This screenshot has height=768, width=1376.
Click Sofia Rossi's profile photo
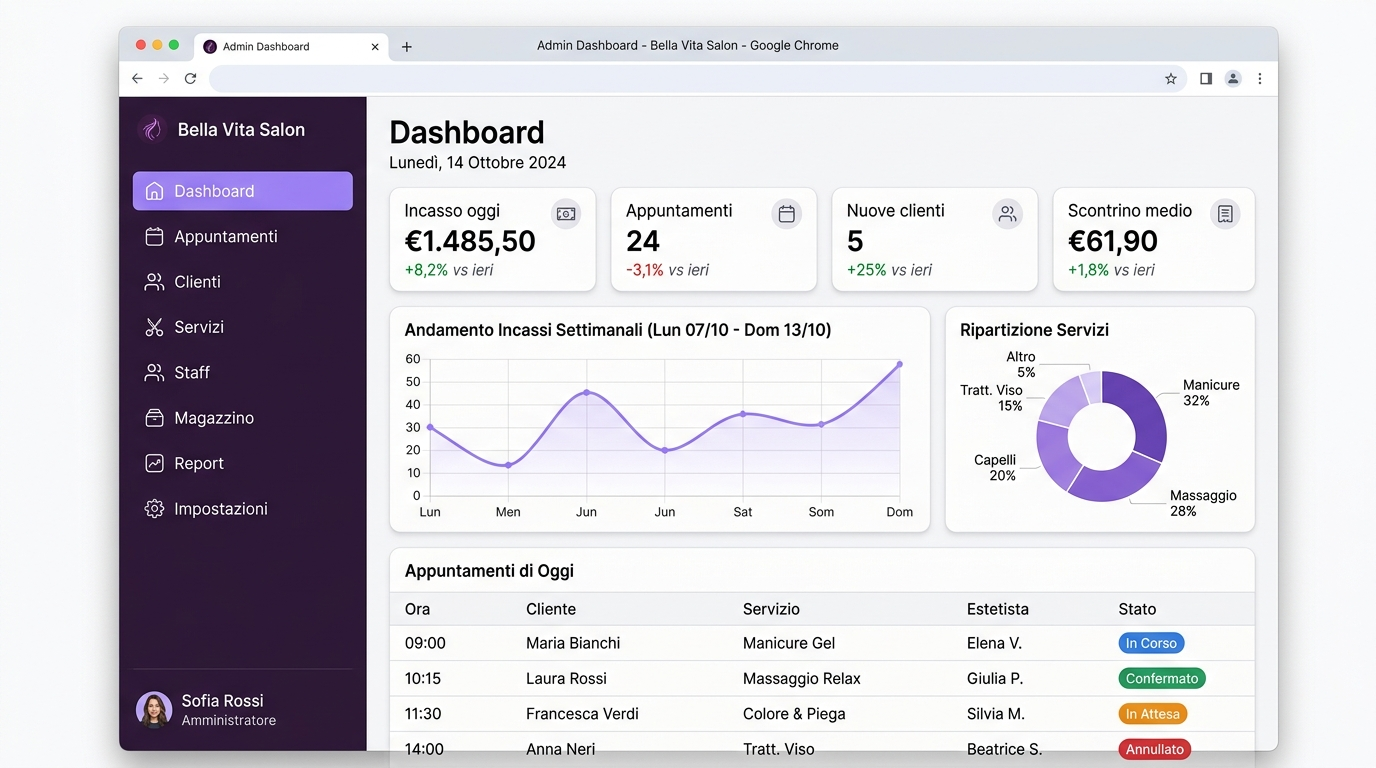[x=154, y=709]
